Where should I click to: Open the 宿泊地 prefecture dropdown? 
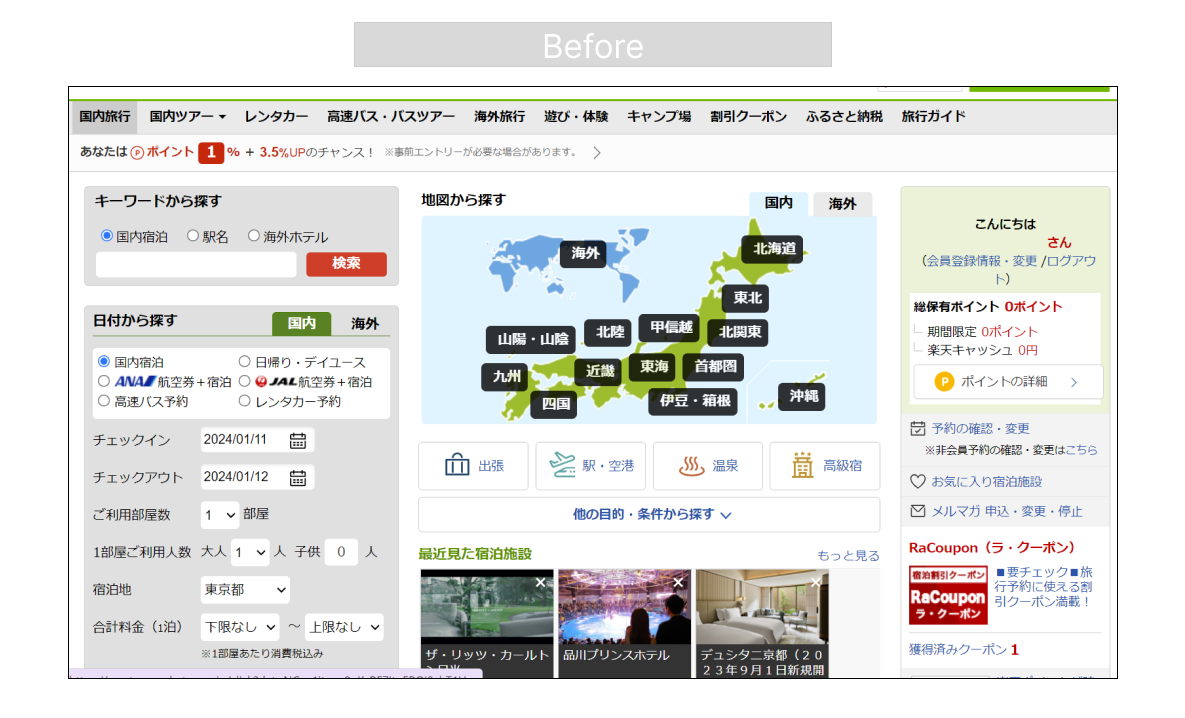244,590
